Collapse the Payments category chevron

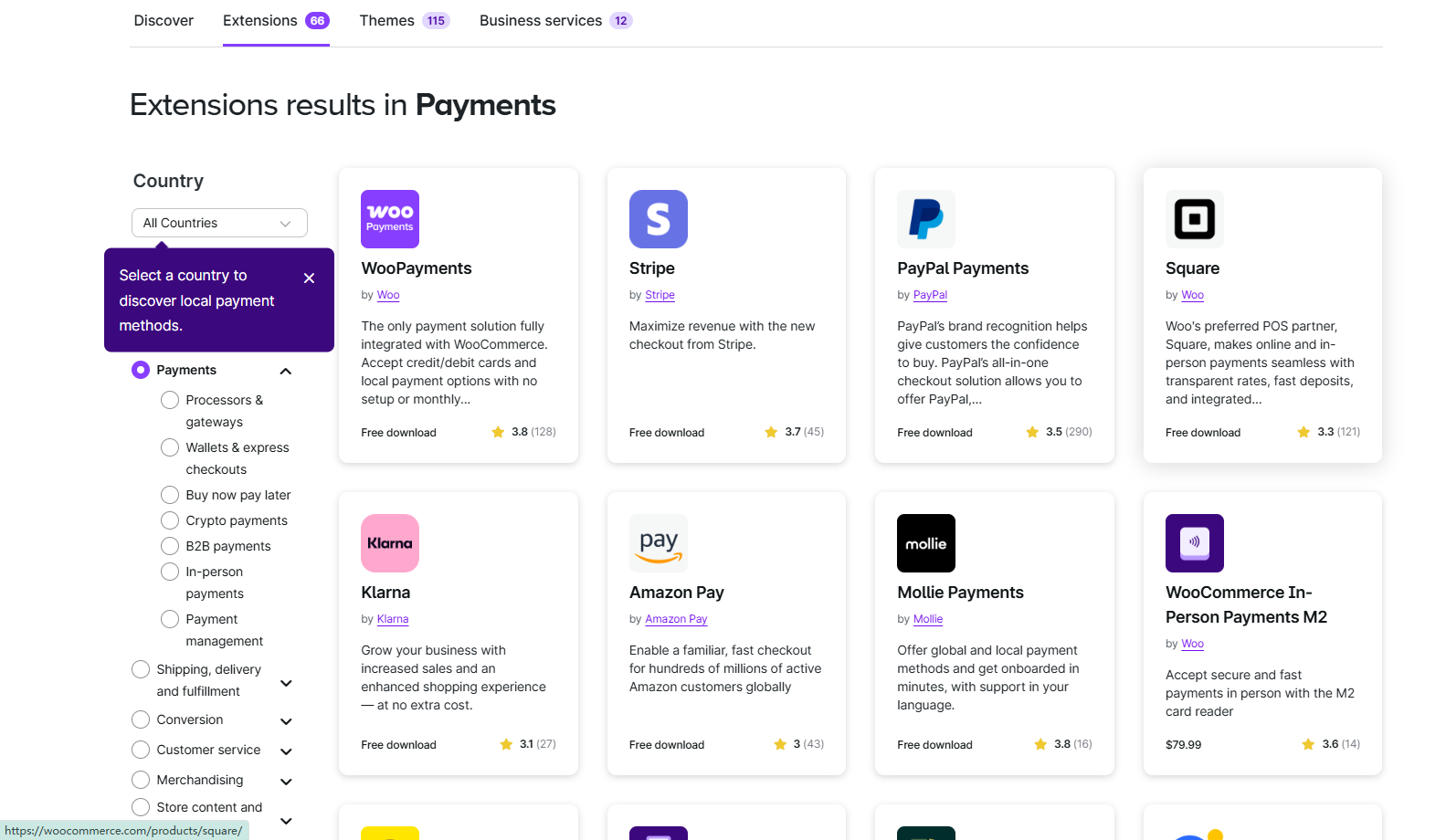tap(285, 371)
